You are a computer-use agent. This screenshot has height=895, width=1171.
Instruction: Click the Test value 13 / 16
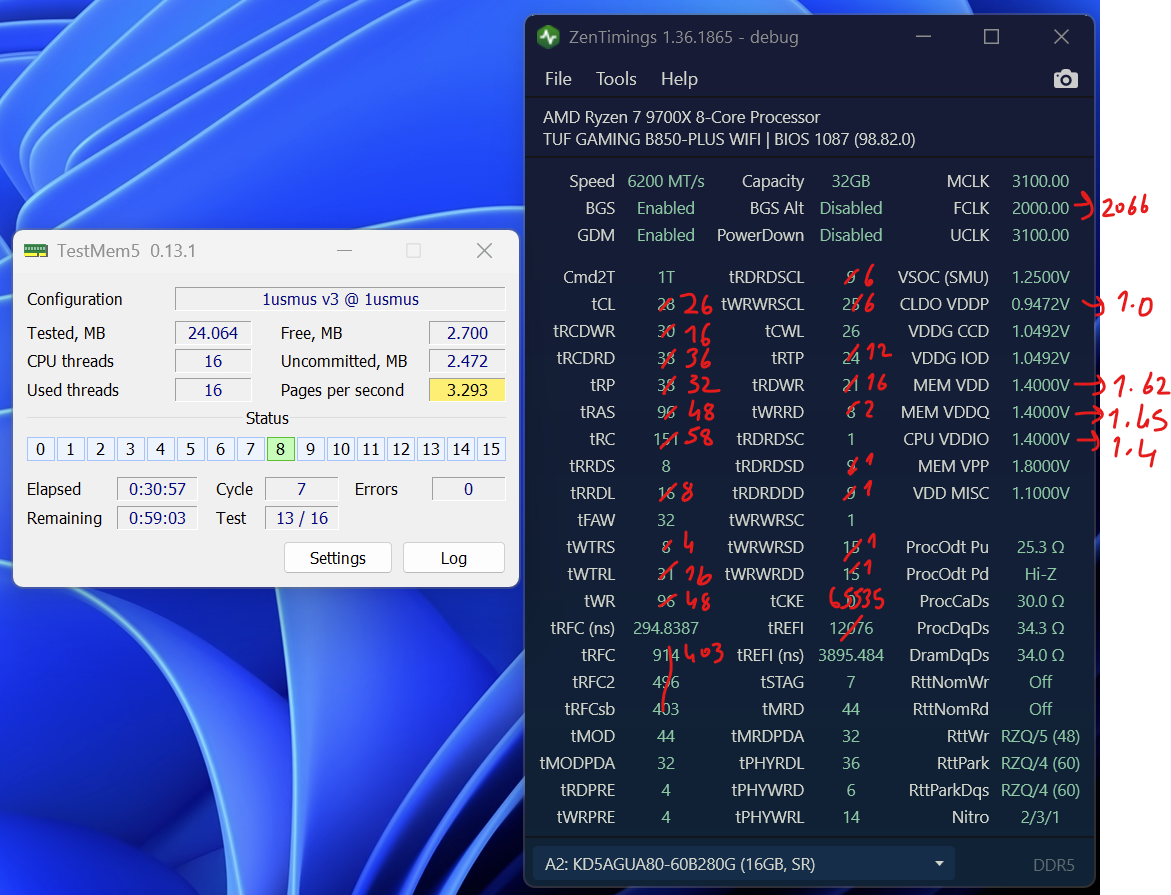[301, 518]
